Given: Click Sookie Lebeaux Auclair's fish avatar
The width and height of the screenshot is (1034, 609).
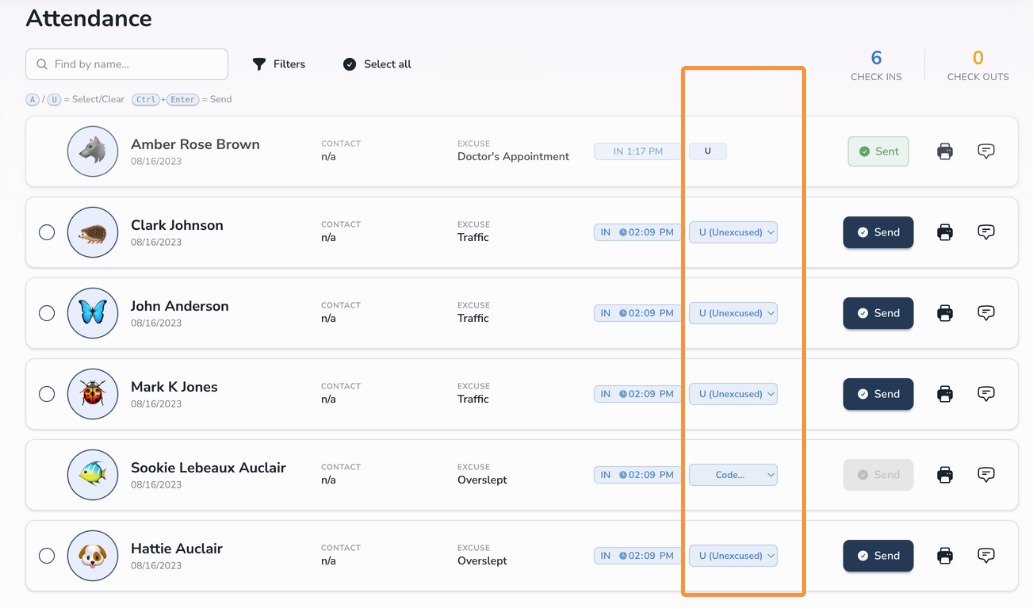Looking at the screenshot, I should pyautogui.click(x=92, y=475).
